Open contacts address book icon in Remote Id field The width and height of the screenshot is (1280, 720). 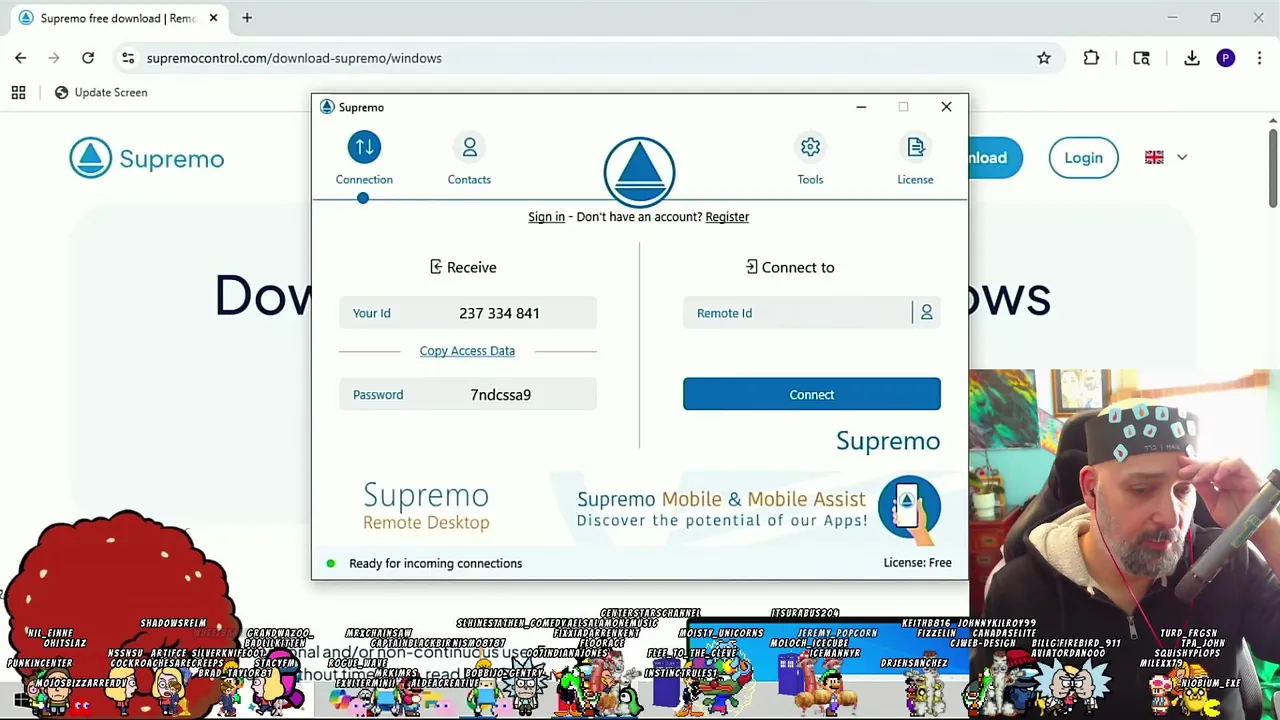click(x=926, y=313)
